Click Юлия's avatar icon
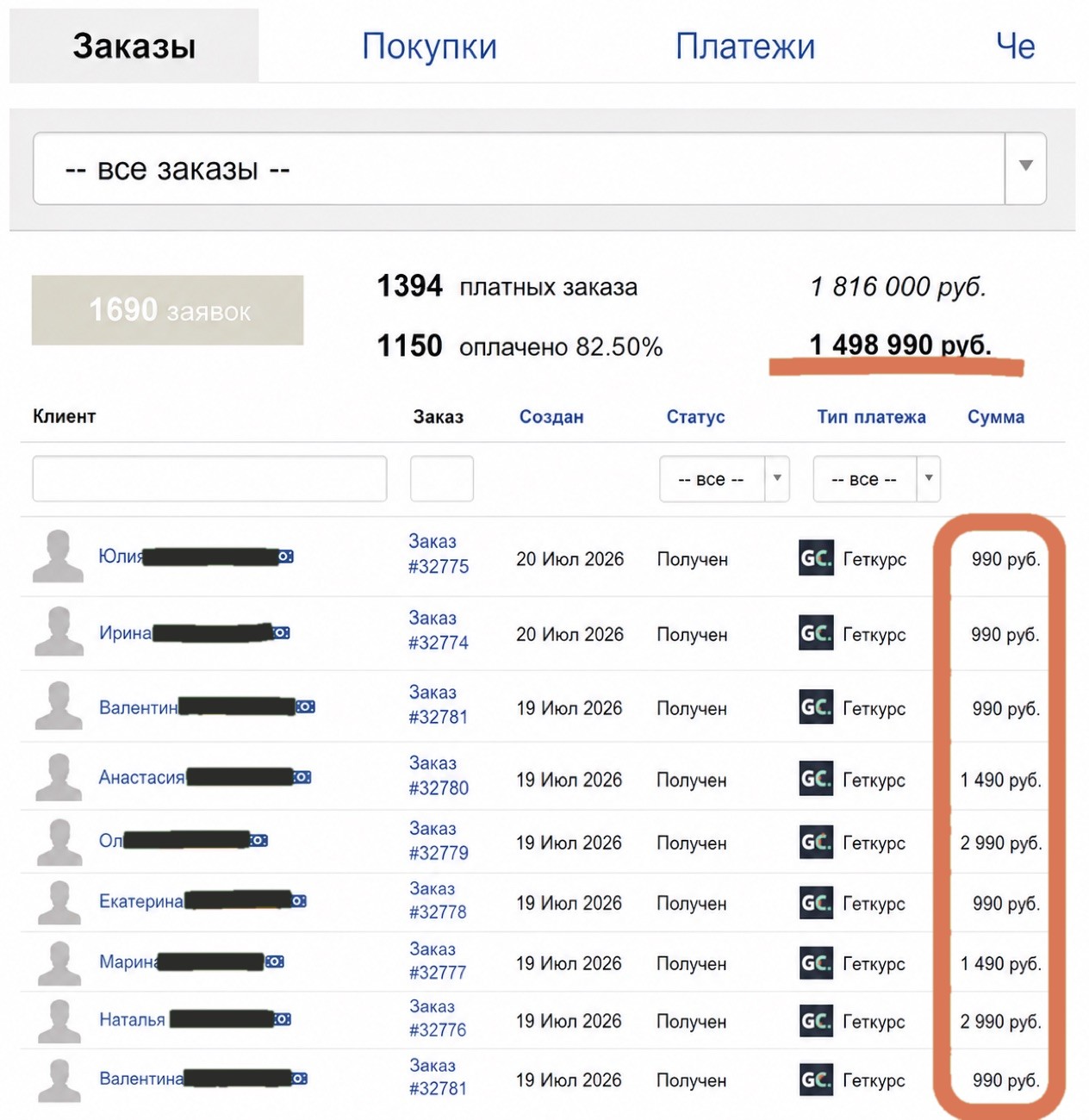Viewport: 1089px width, 1120px height. (58, 557)
